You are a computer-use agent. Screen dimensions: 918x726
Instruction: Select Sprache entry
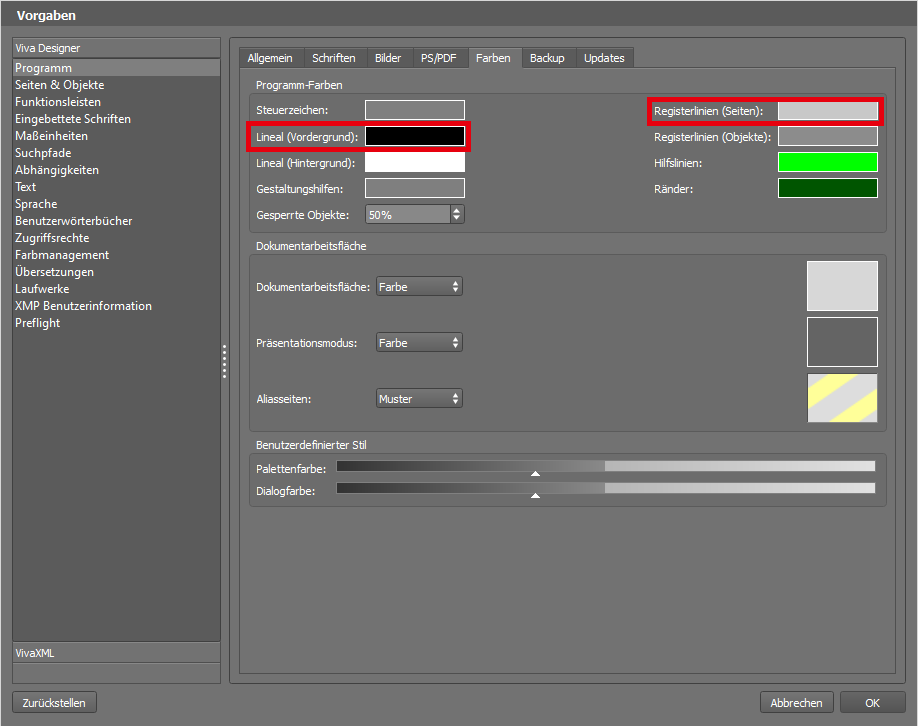click(x=117, y=204)
